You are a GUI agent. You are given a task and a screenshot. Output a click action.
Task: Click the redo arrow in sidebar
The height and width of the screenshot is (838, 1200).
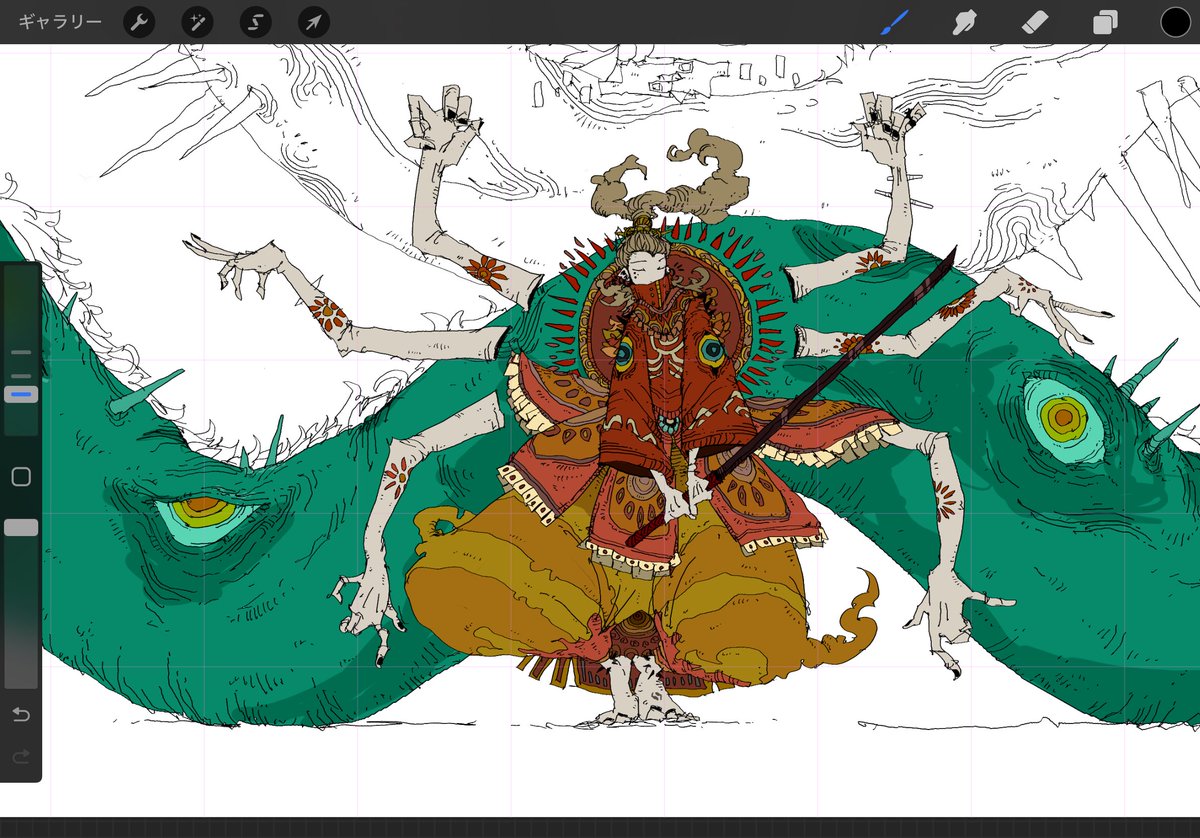pos(21,757)
